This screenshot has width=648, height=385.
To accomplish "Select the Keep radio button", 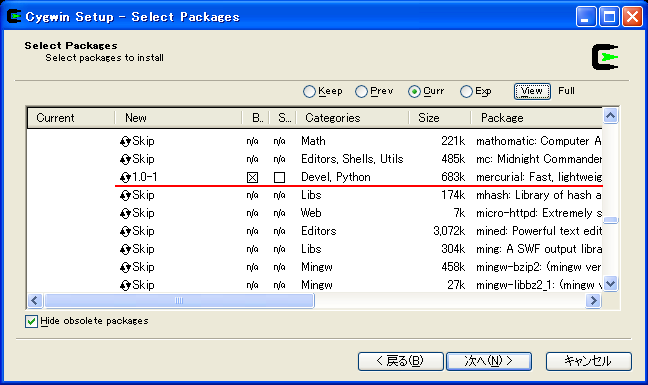I will (x=309, y=91).
